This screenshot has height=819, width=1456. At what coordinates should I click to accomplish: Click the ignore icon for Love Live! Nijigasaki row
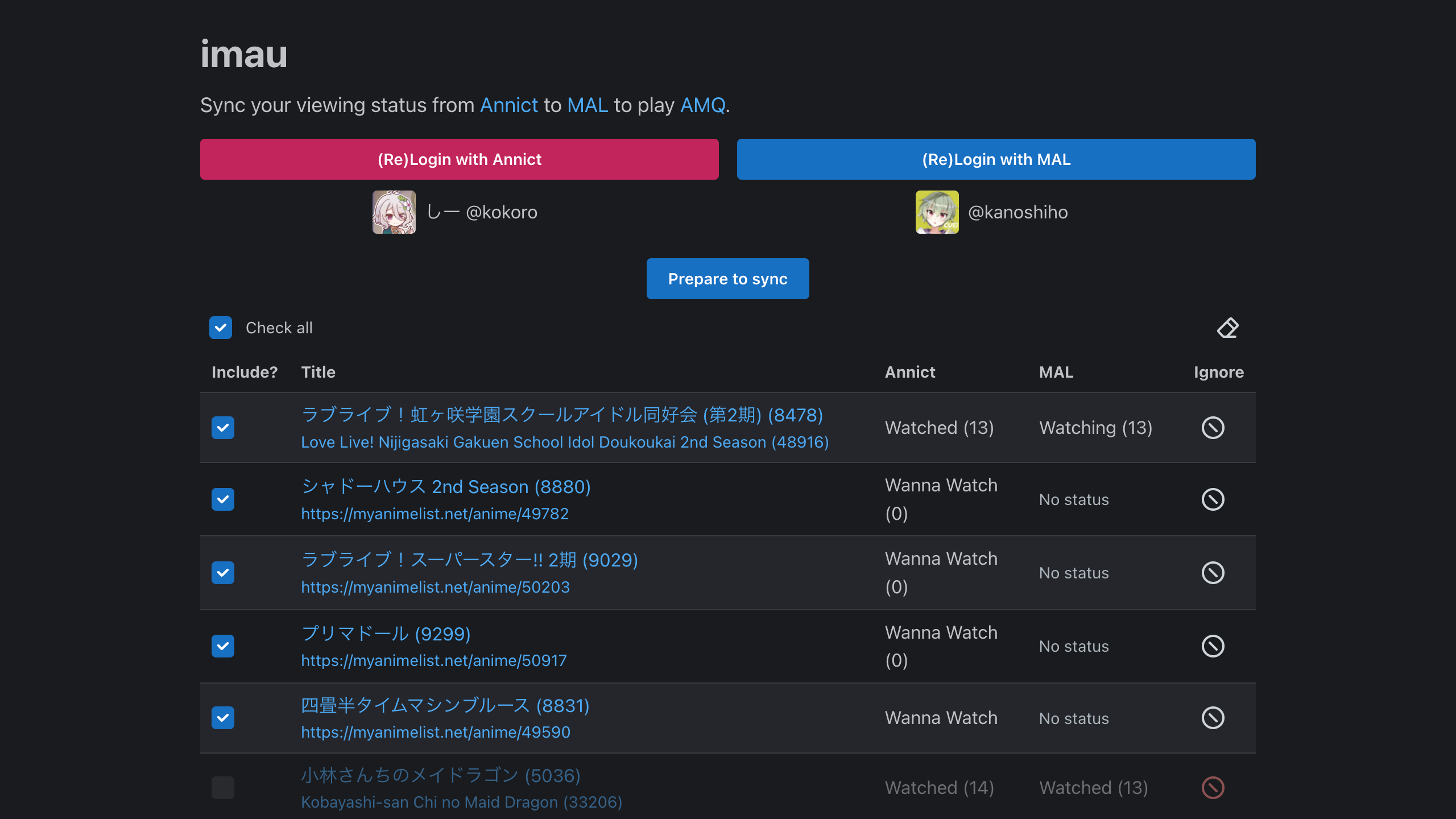(1213, 427)
